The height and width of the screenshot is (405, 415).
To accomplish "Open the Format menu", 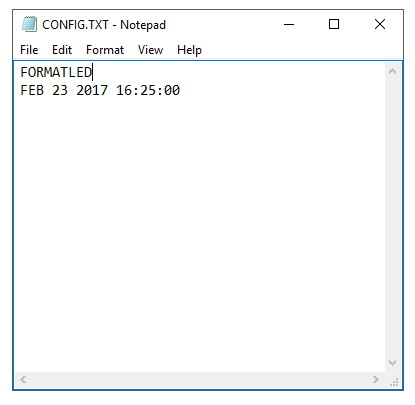I will coord(105,50).
